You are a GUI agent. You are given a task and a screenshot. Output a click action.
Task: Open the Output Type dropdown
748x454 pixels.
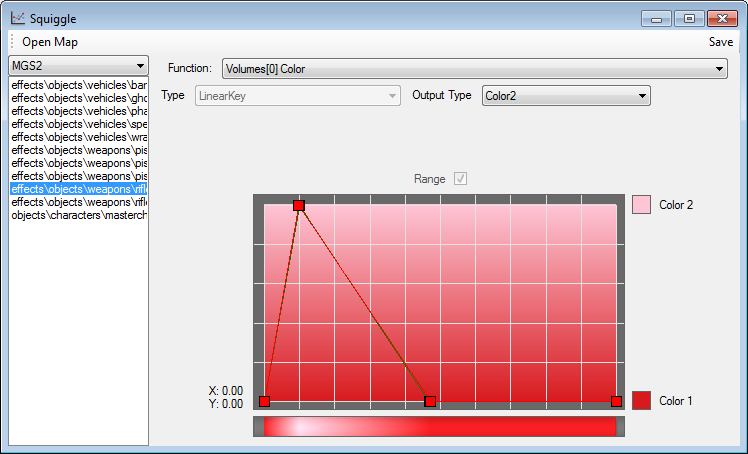565,96
